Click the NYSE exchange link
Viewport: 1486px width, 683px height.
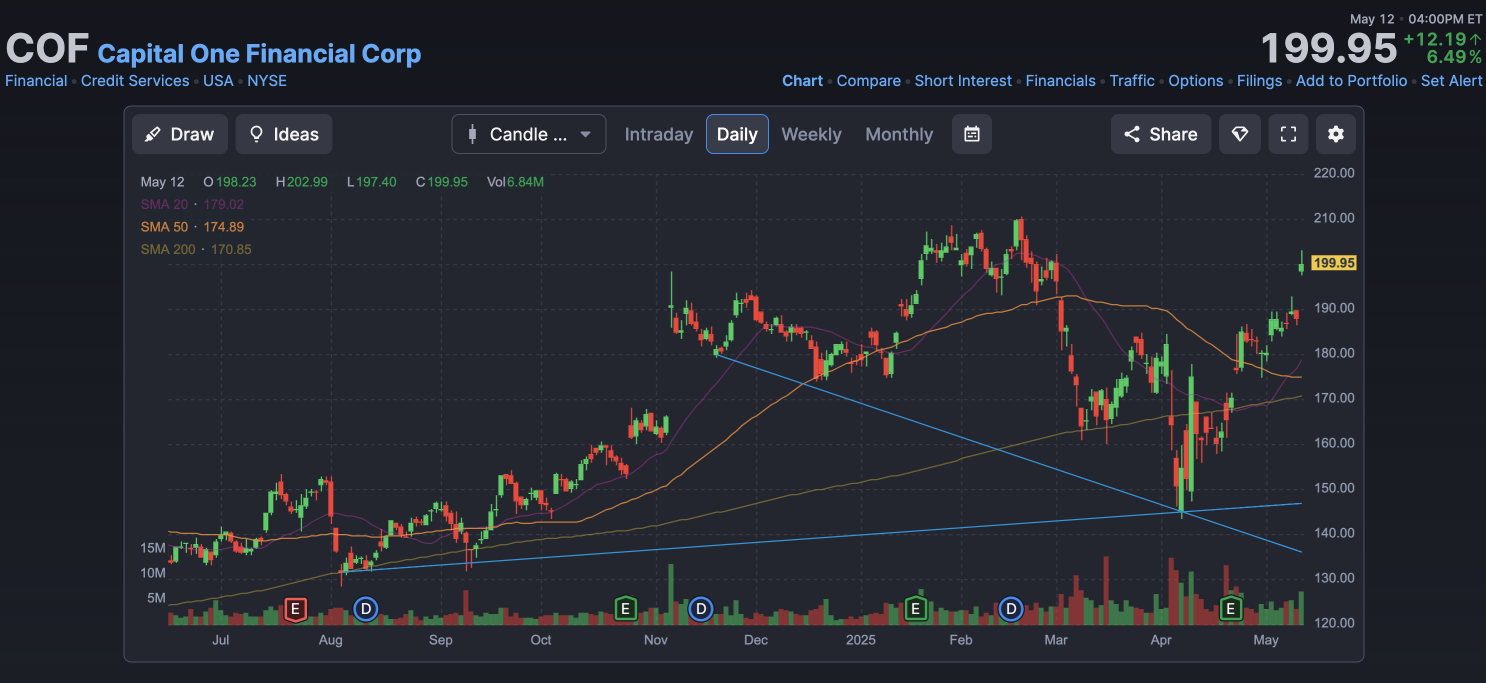coord(267,81)
